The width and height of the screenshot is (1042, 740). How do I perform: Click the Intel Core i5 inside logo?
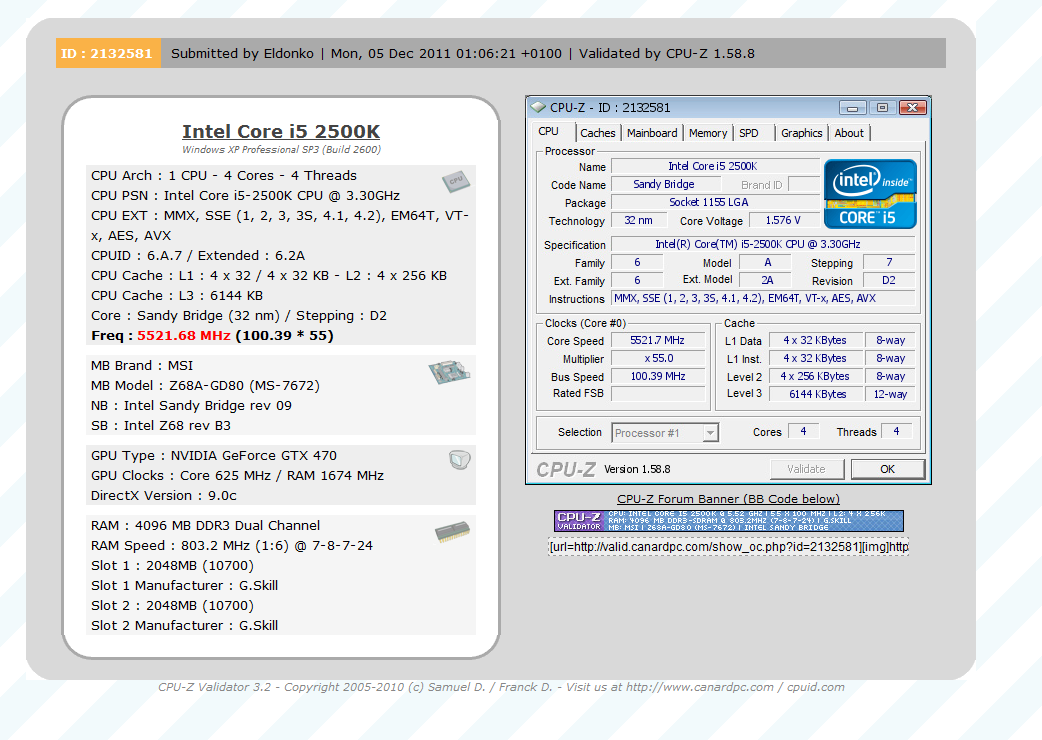coord(871,194)
